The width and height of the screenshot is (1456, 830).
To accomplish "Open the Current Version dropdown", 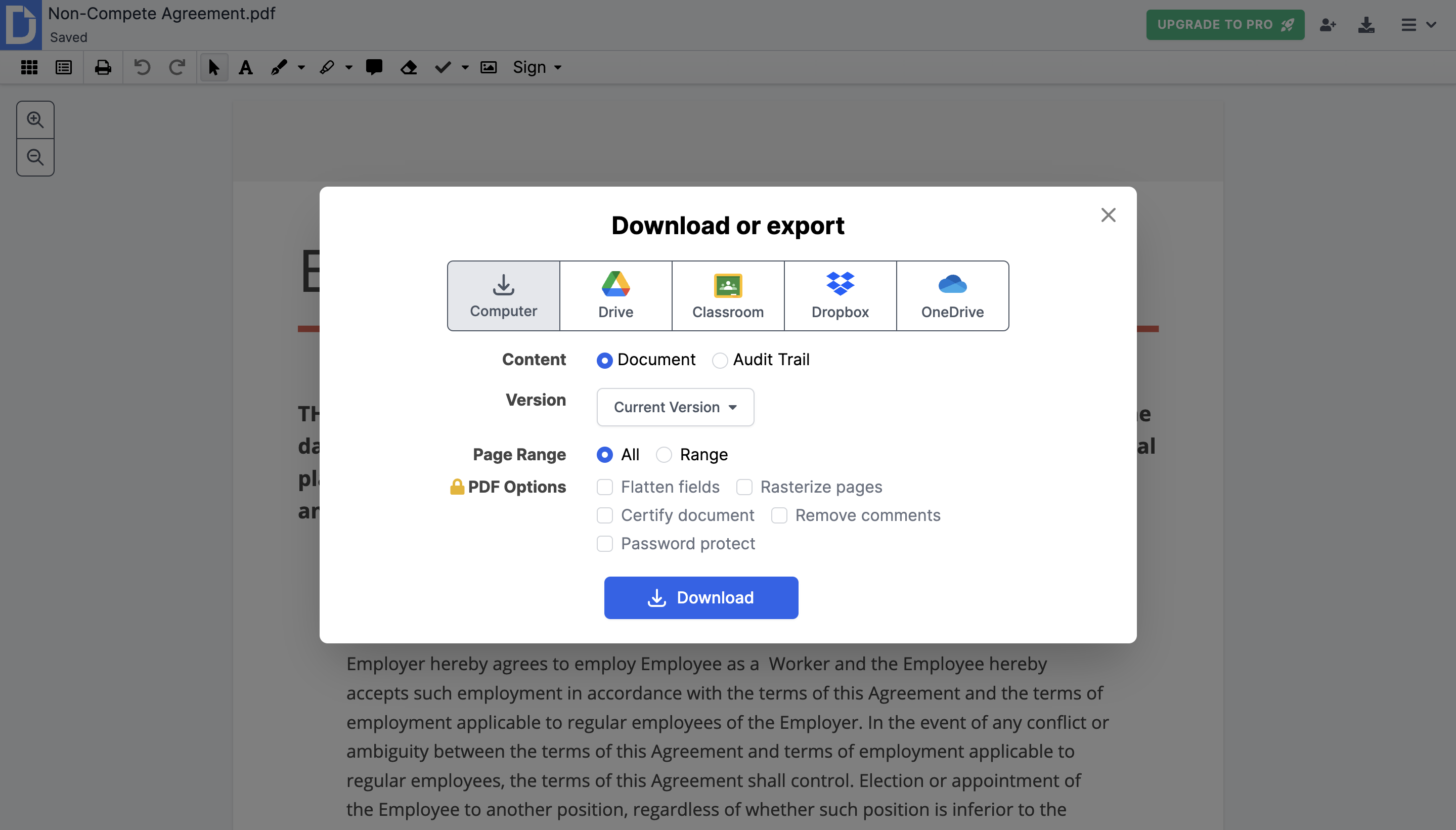I will click(x=675, y=407).
